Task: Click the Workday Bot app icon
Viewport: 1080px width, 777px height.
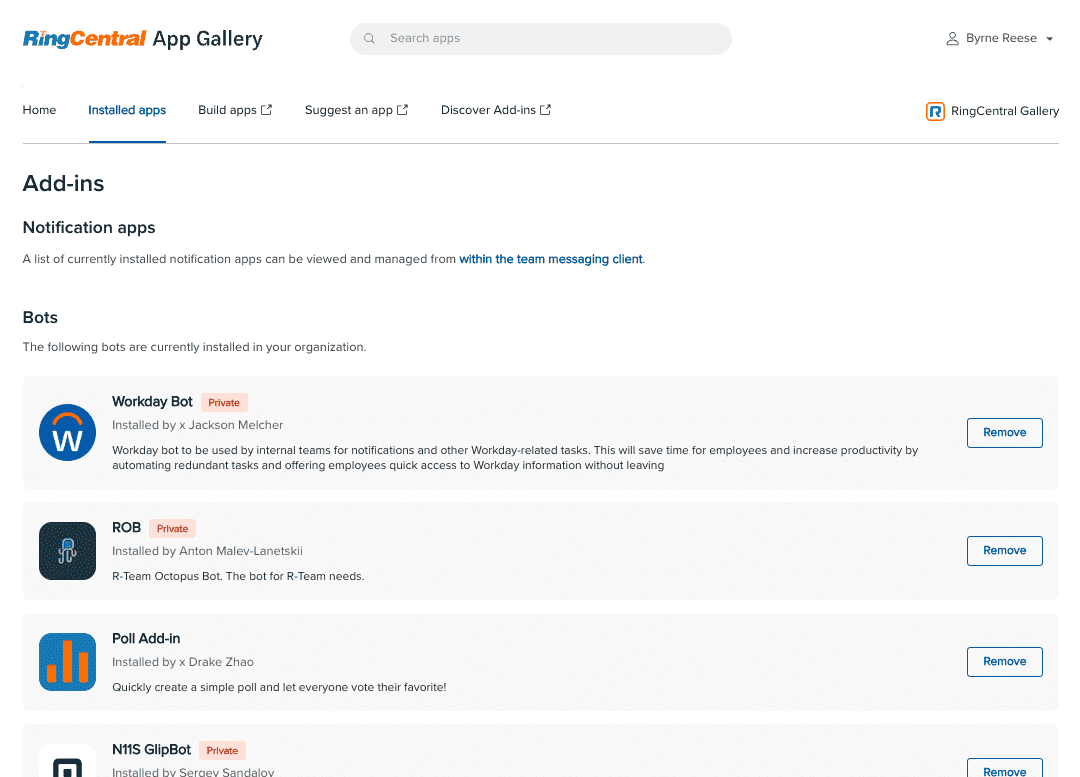Action: [67, 433]
